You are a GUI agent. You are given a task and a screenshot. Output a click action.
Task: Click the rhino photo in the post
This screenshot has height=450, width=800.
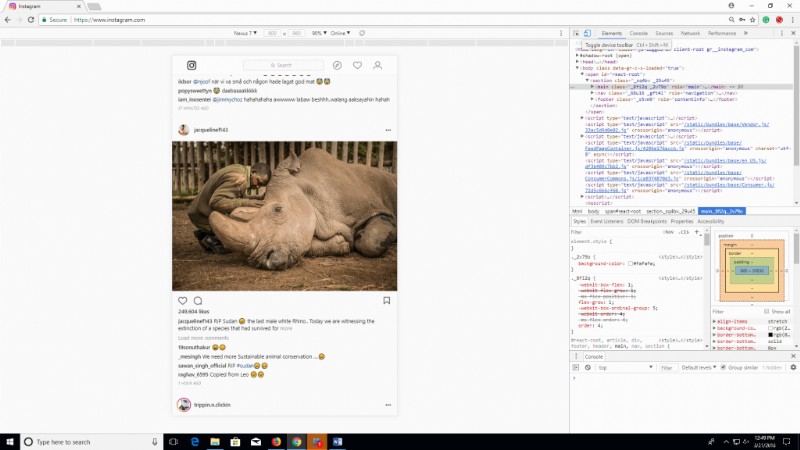point(284,216)
